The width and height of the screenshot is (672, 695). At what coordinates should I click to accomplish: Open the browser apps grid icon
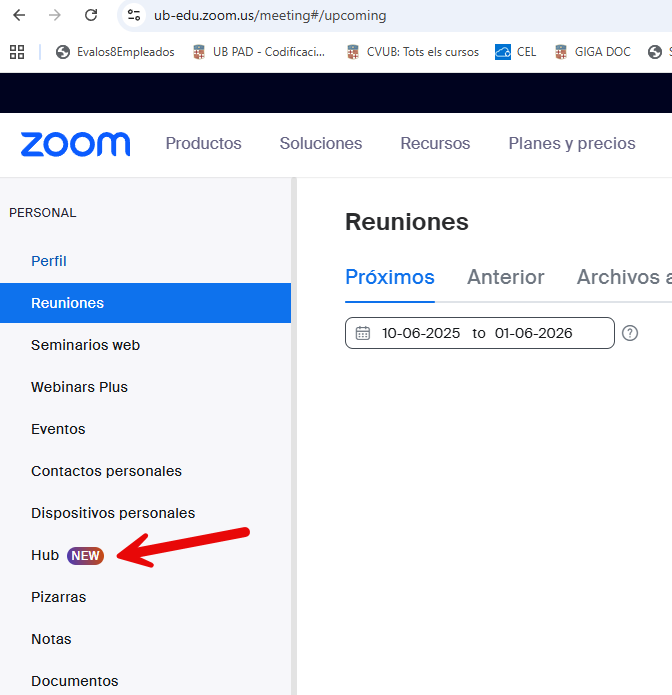17,52
